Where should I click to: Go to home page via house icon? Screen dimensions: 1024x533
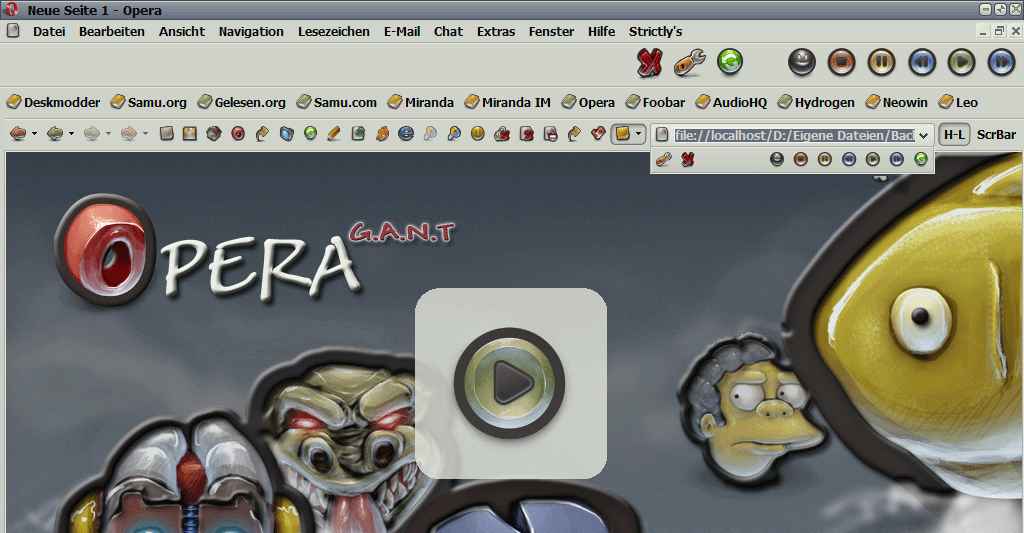click(x=214, y=134)
